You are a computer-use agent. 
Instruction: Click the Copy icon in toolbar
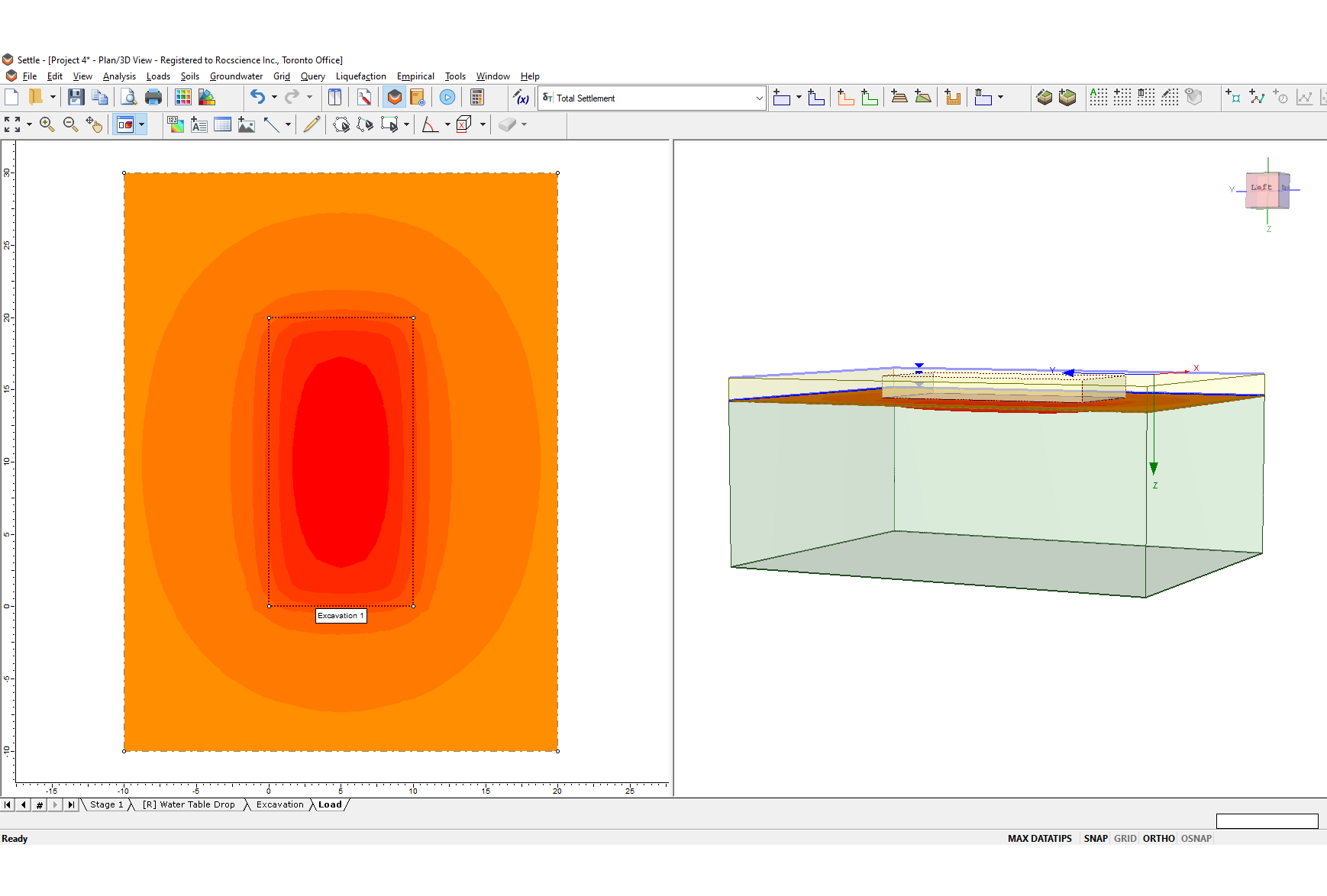pyautogui.click(x=100, y=97)
